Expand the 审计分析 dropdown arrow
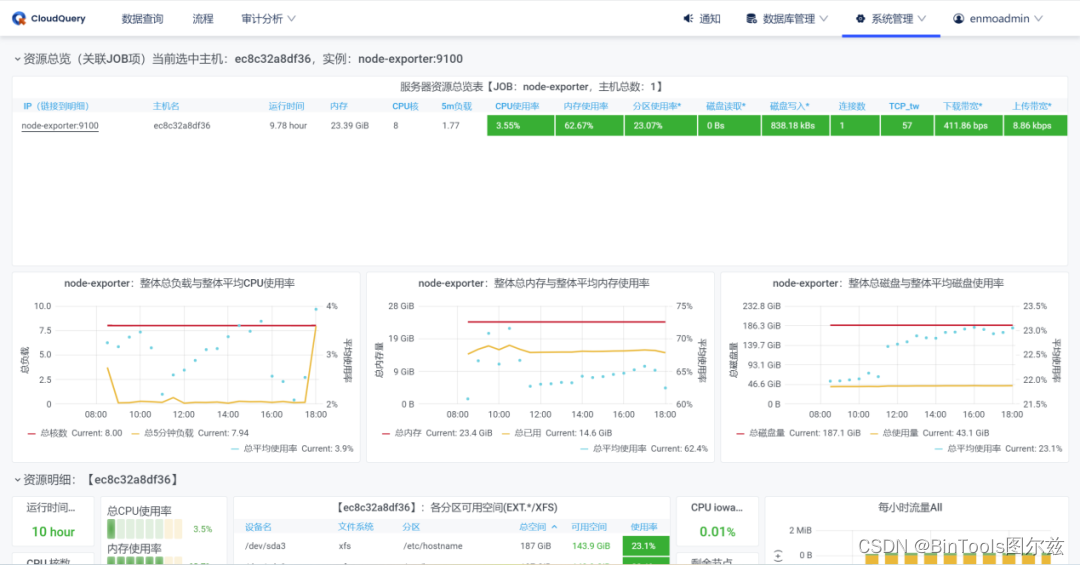The width and height of the screenshot is (1080, 565). [x=291, y=19]
